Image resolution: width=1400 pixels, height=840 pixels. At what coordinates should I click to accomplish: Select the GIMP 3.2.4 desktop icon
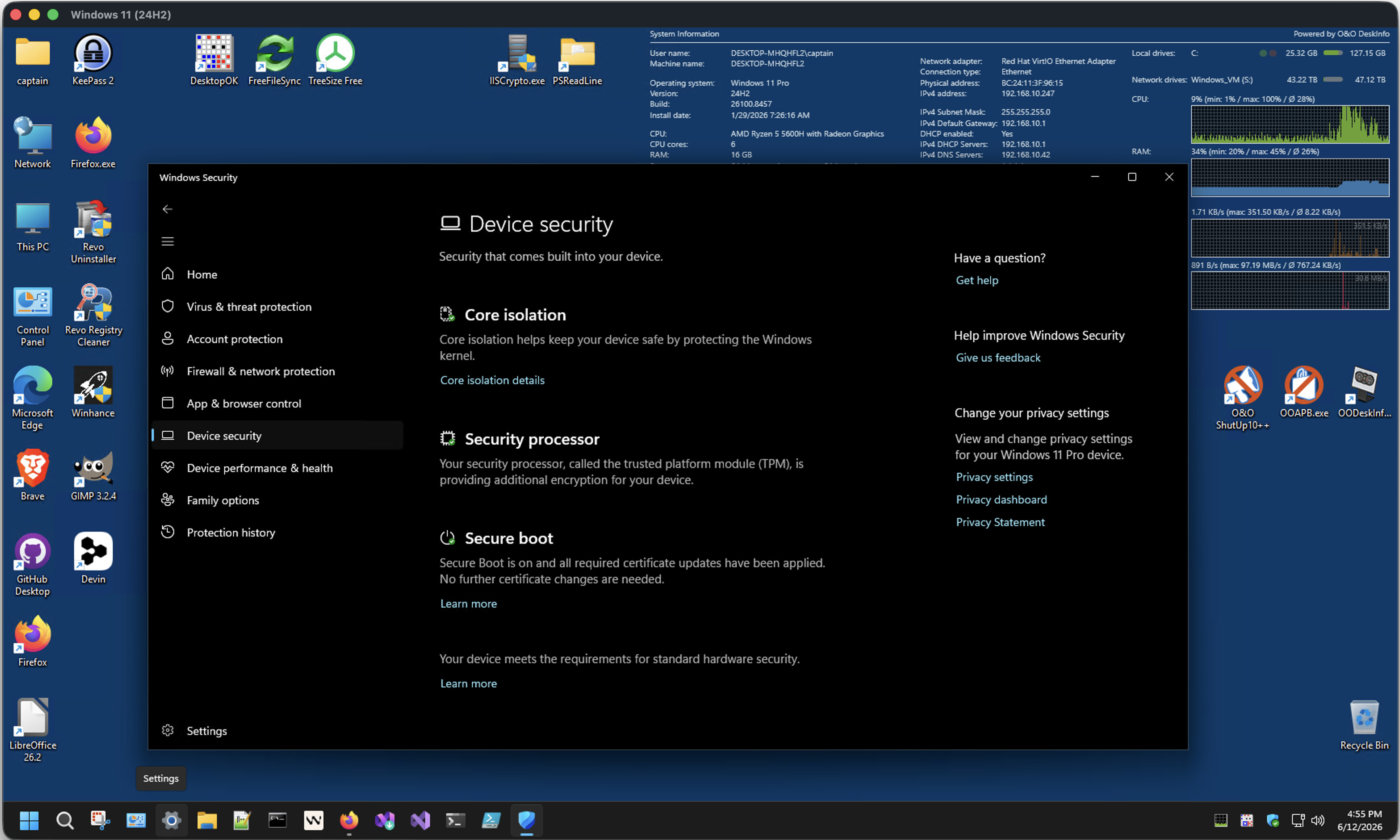(x=93, y=476)
